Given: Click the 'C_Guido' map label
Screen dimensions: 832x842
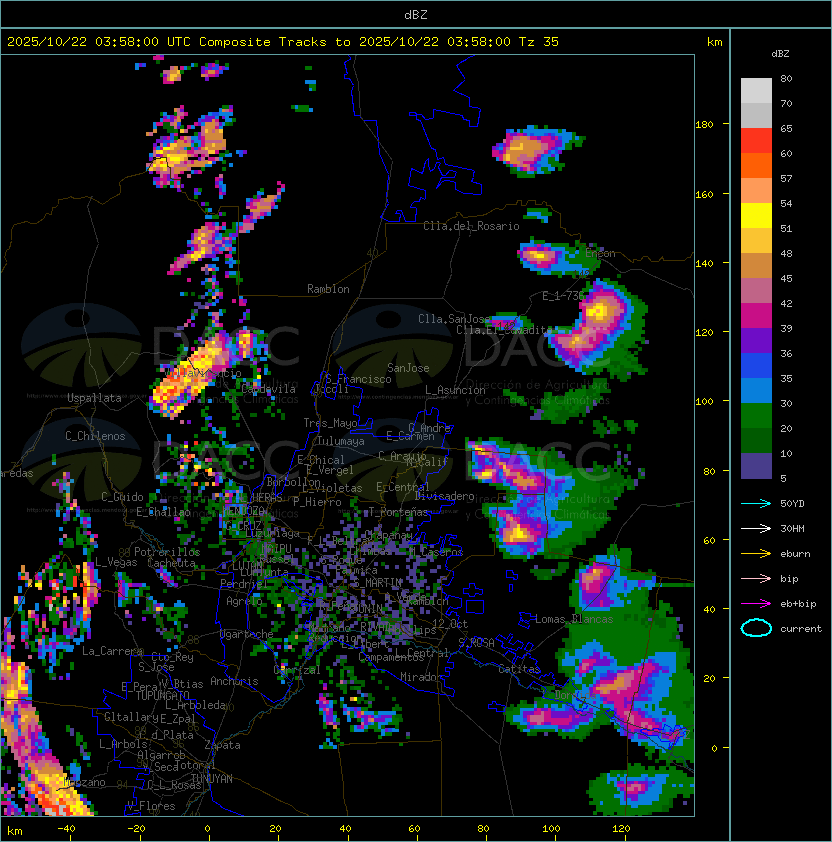Looking at the screenshot, I should pos(122,497).
